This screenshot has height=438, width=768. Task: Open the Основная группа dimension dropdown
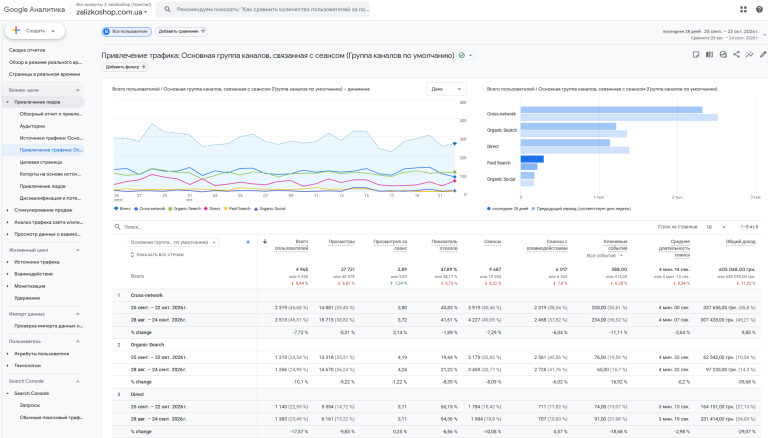pyautogui.click(x=173, y=242)
